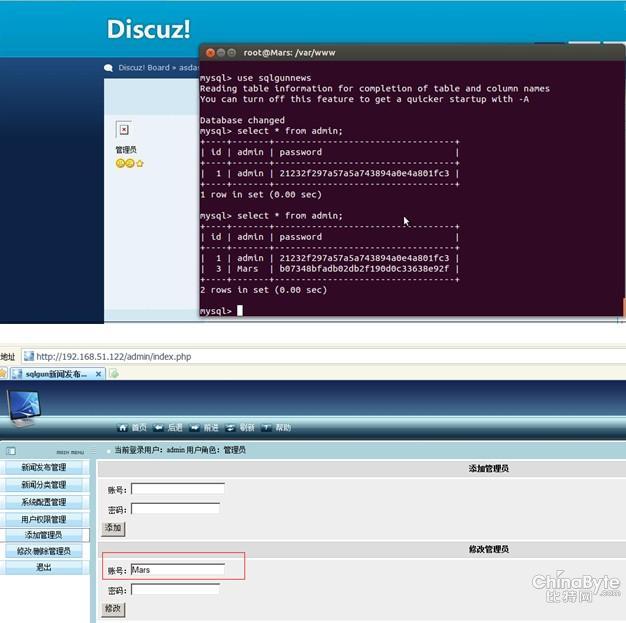Click '2 rows in set' result text

click(263, 290)
